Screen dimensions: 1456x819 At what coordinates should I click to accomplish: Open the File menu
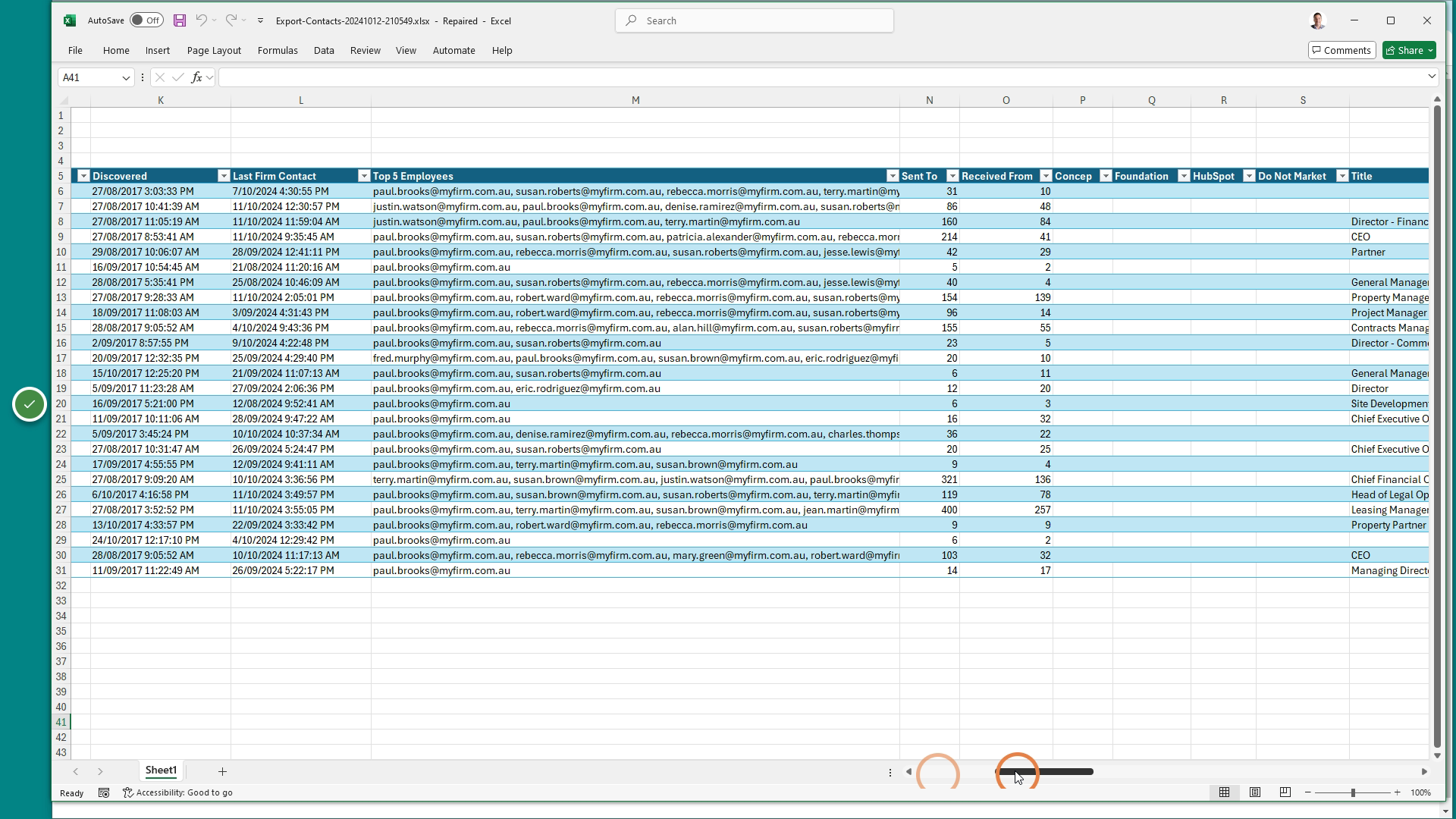tap(75, 50)
